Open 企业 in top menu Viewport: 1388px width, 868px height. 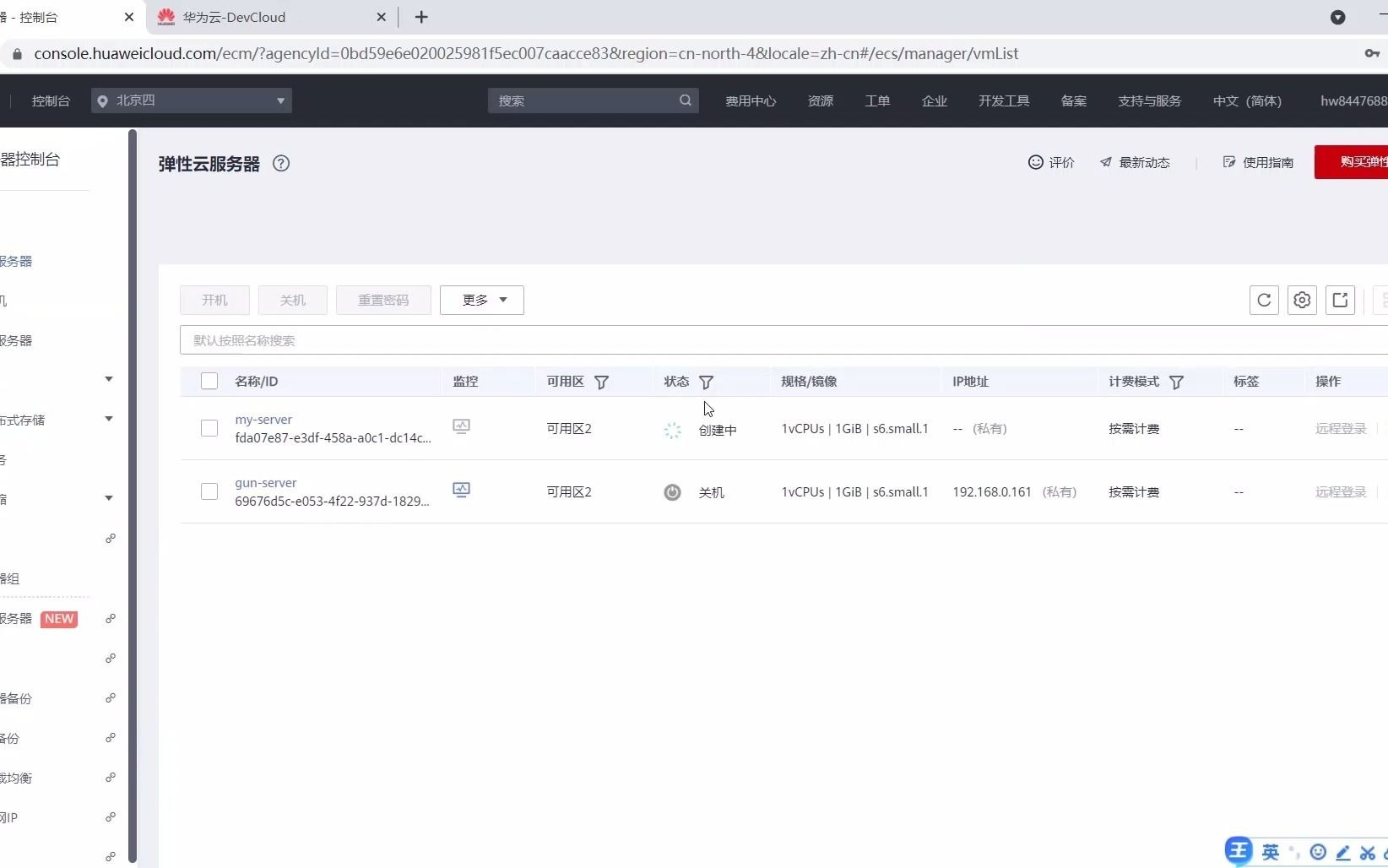[935, 100]
